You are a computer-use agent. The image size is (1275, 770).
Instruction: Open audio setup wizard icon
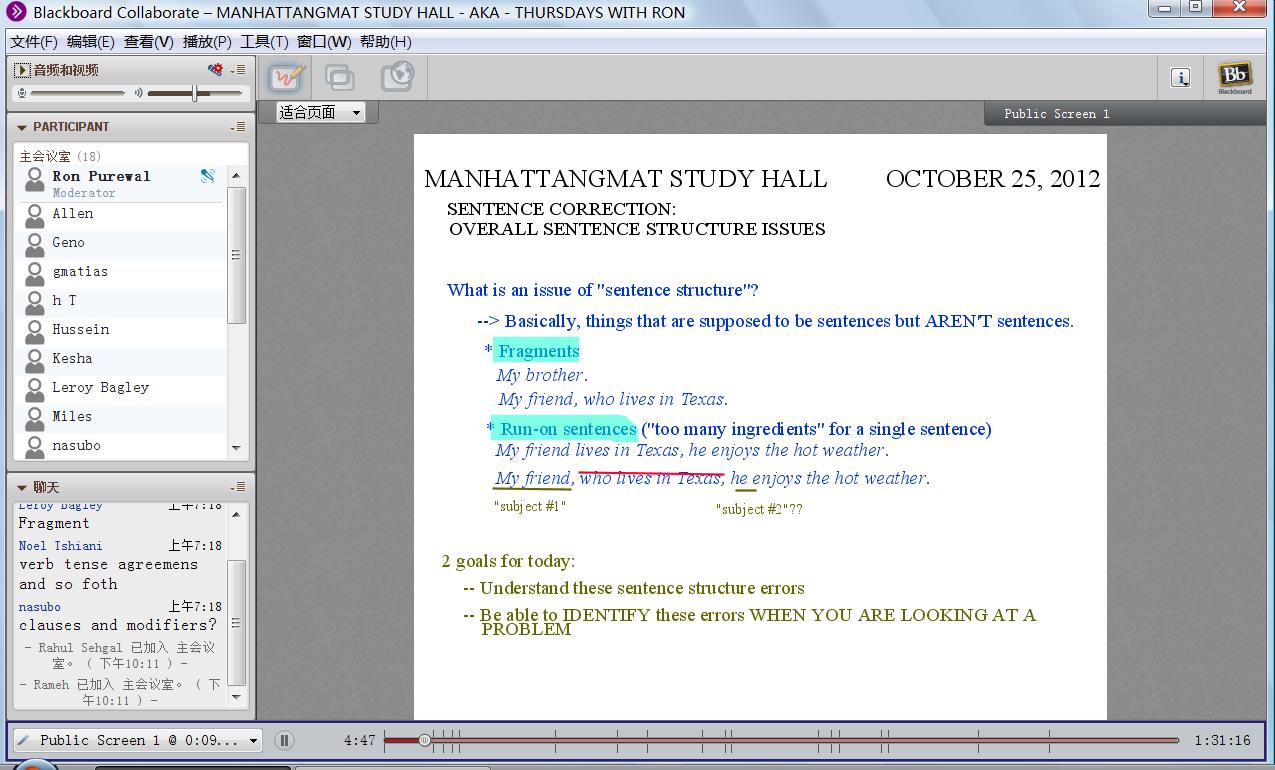(x=215, y=69)
